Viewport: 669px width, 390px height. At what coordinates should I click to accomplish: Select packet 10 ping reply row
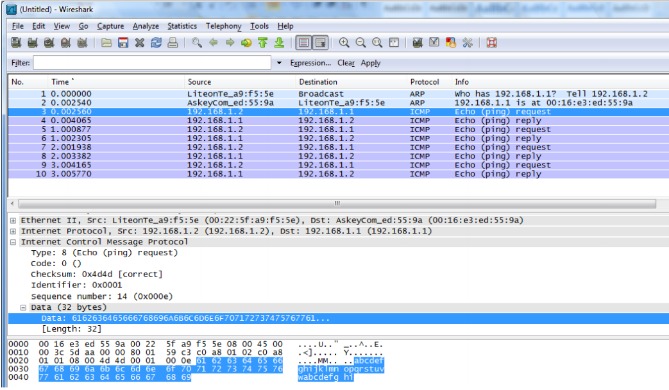(339, 174)
